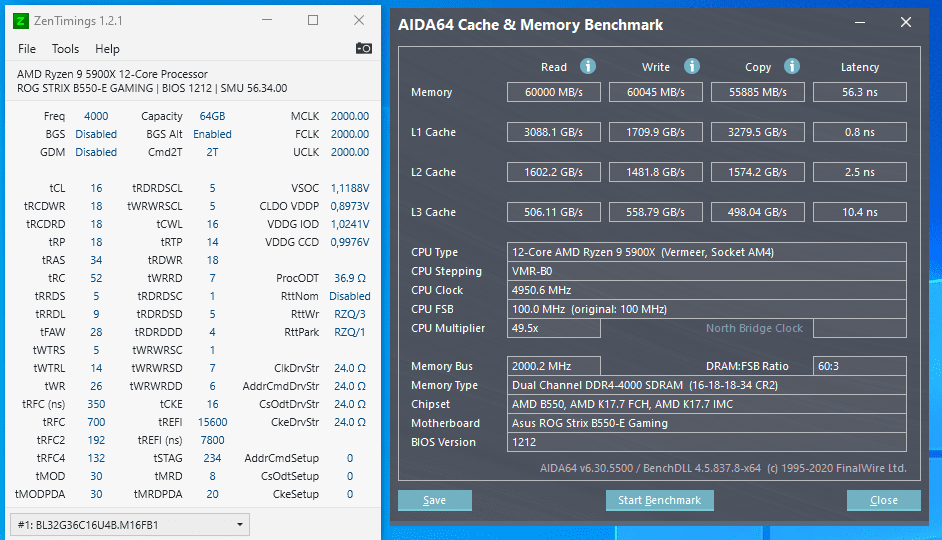Click the Memory Write 60045 MB/s field
Screen dimensions: 942x540
655,92
